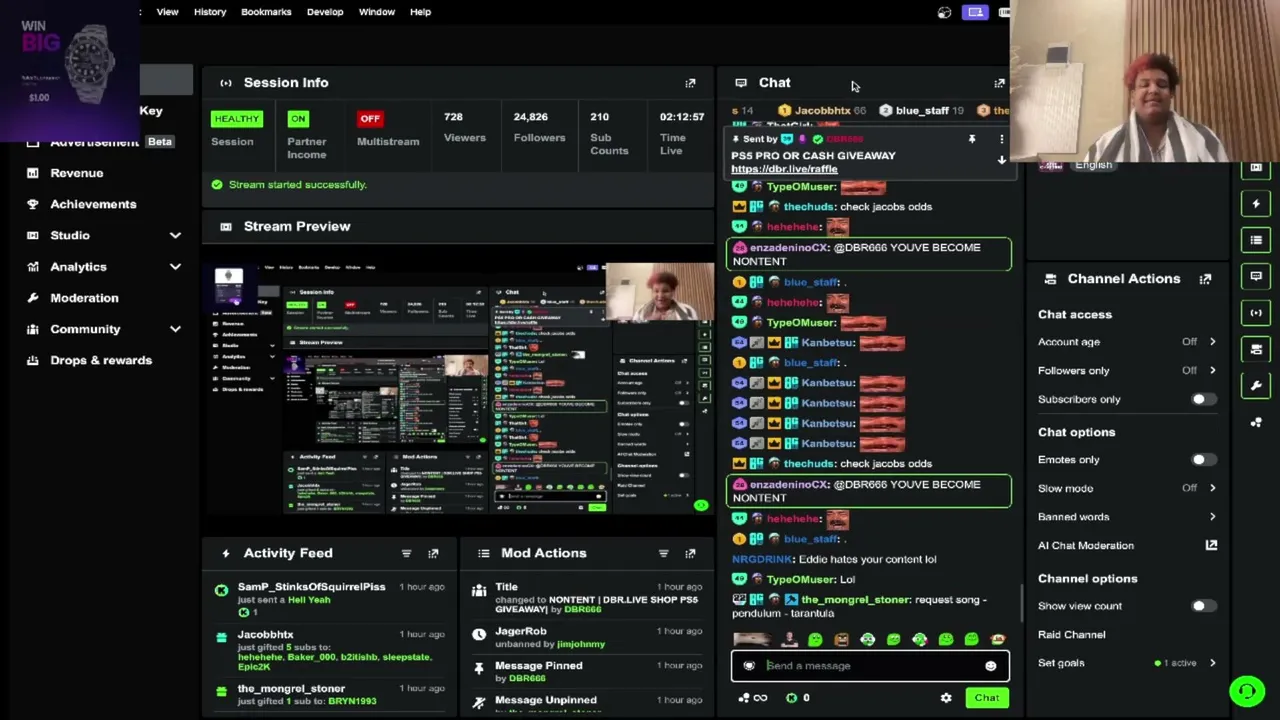Open the Help menu
The image size is (1280, 720).
420,12
